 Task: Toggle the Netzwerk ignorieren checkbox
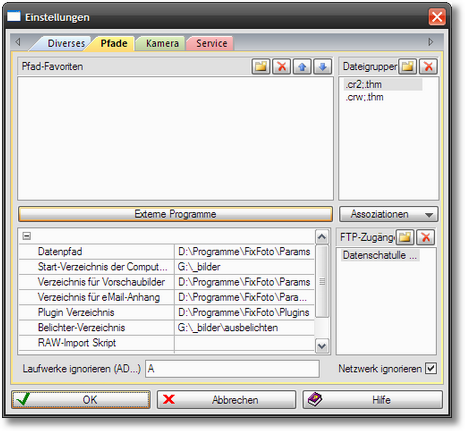pos(431,368)
